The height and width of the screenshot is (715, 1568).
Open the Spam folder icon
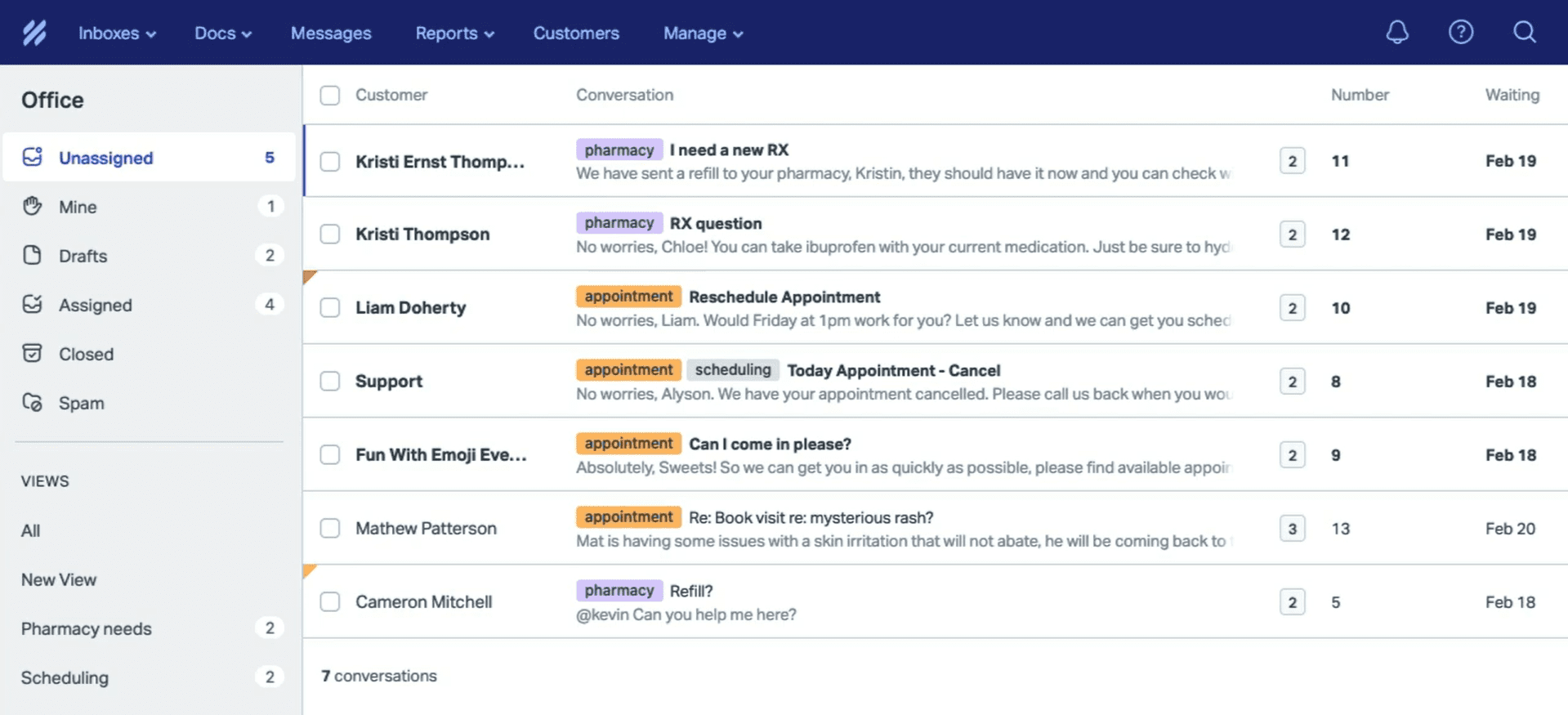[x=33, y=403]
